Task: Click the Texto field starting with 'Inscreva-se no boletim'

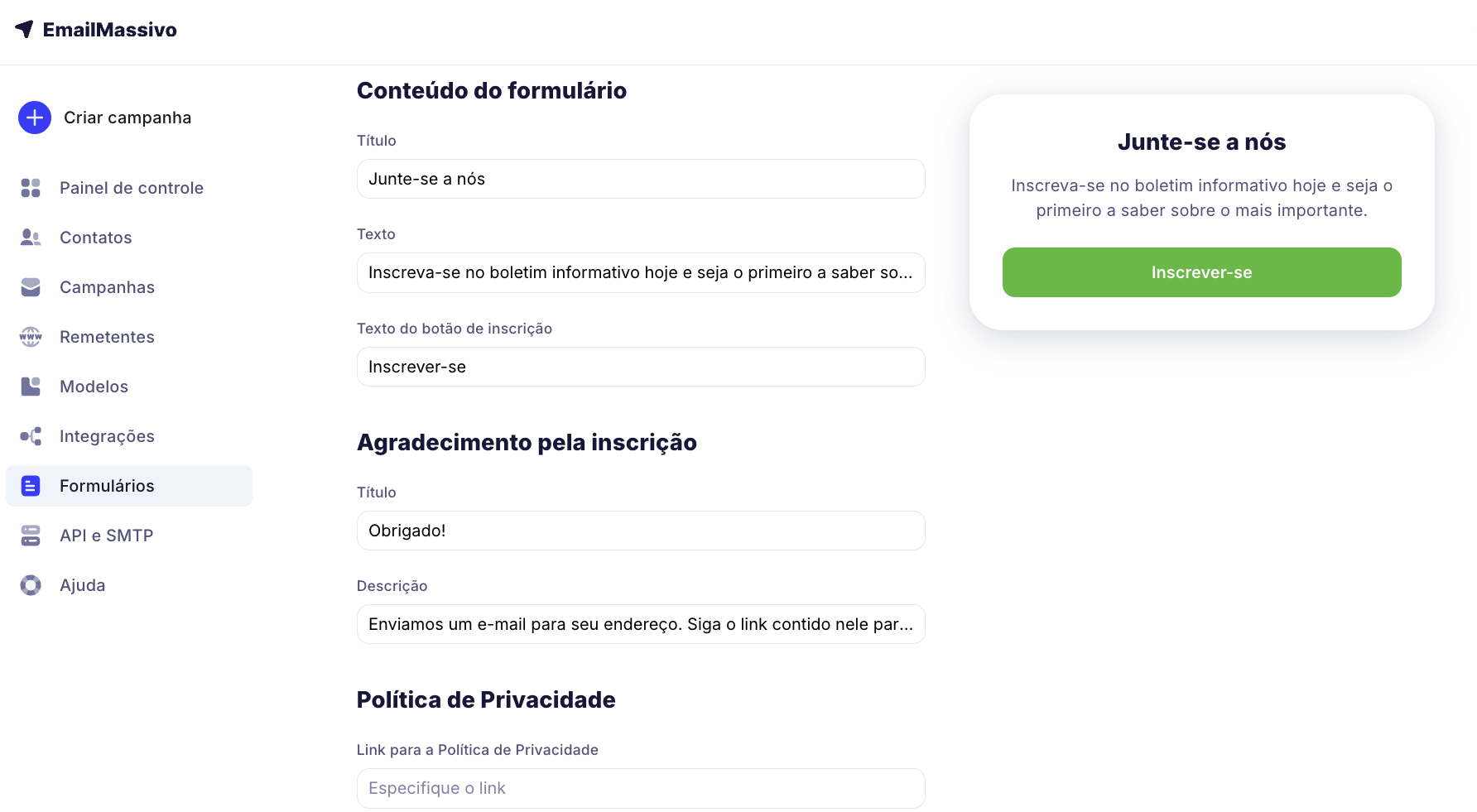Action: pos(640,272)
